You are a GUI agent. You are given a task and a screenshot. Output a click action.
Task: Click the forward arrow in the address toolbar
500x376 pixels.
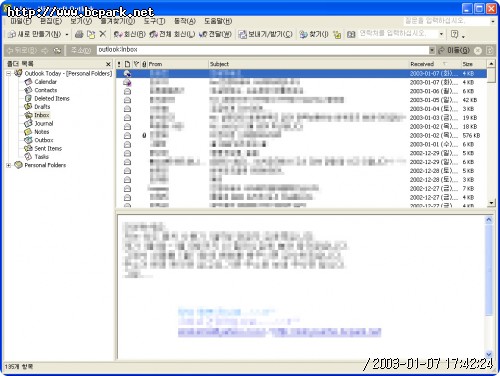click(x=44, y=50)
